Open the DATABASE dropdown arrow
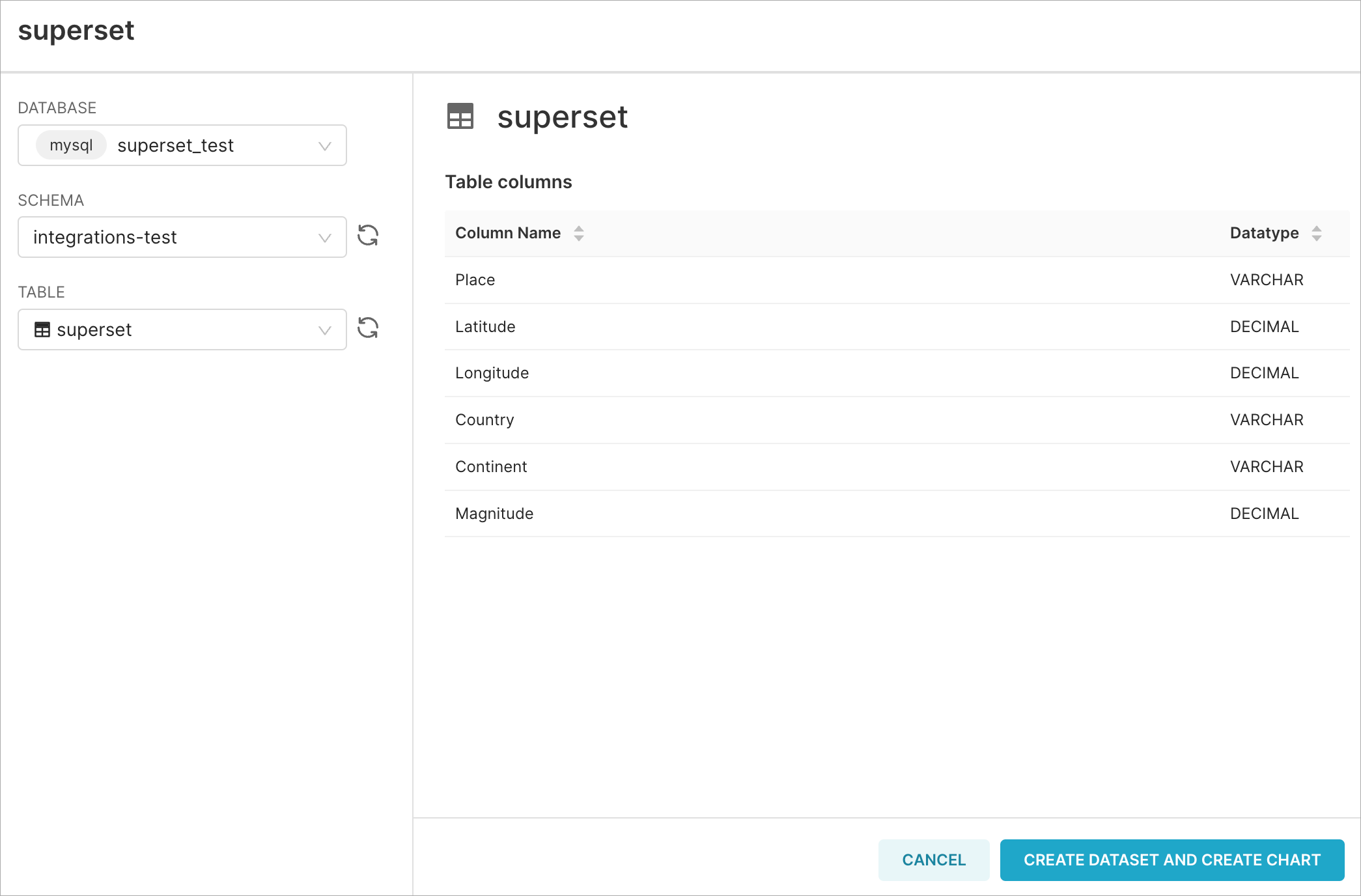This screenshot has width=1361, height=896. 324,146
